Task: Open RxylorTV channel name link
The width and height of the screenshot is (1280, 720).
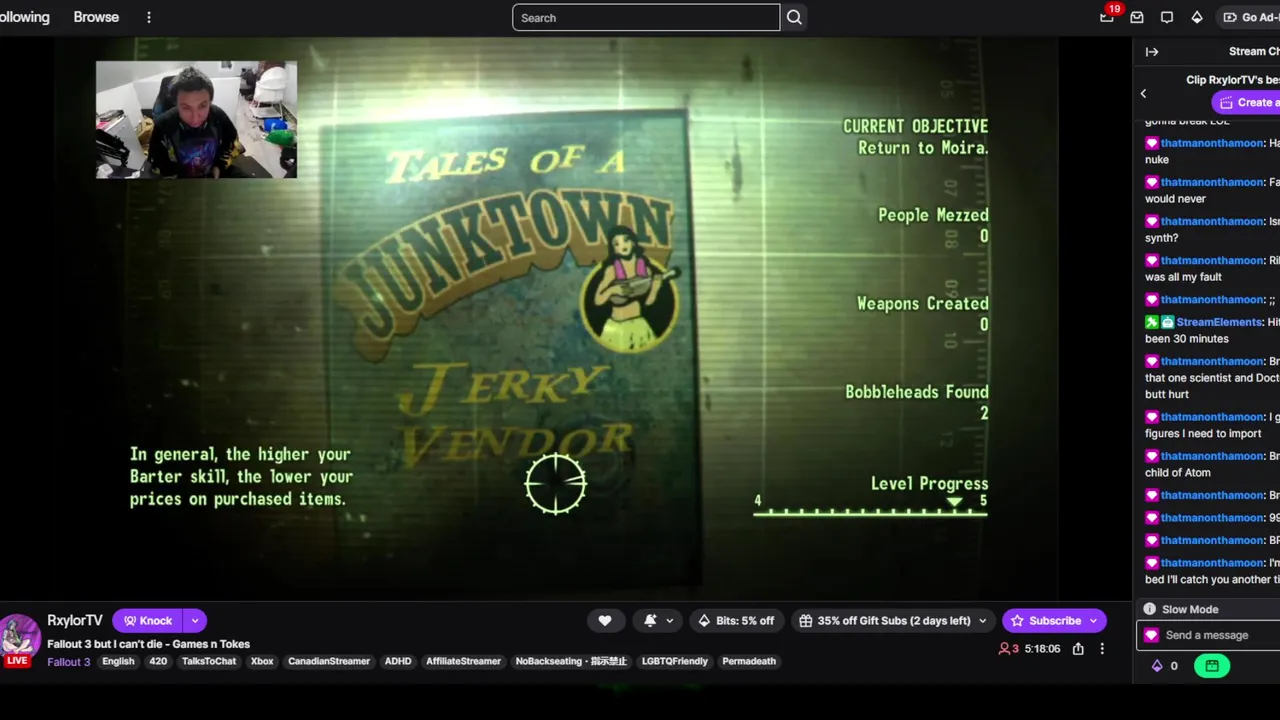Action: click(75, 620)
